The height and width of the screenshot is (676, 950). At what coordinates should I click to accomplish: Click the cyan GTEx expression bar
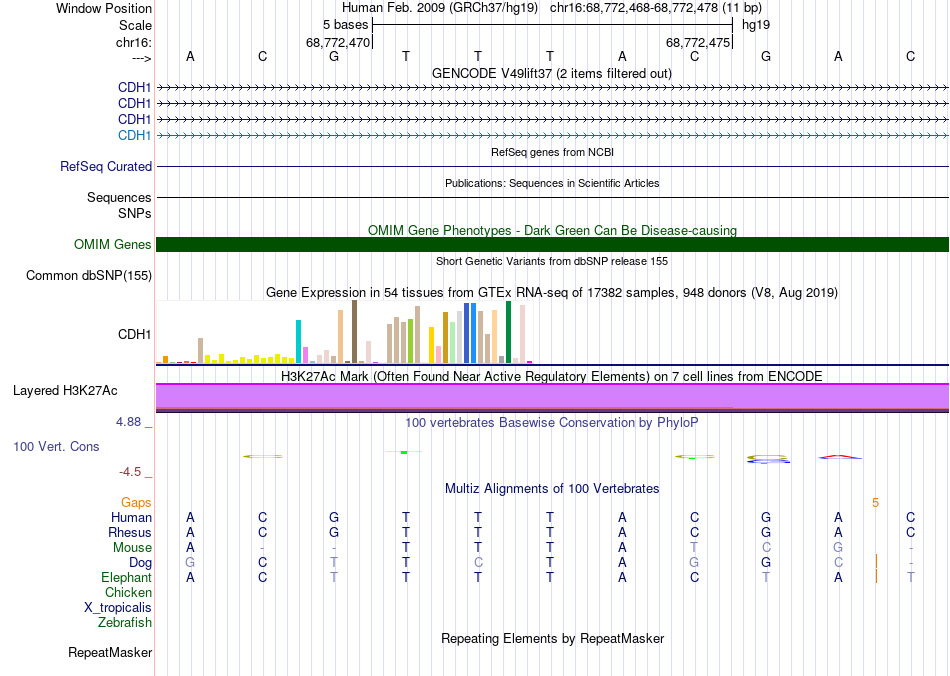pyautogui.click(x=298, y=342)
